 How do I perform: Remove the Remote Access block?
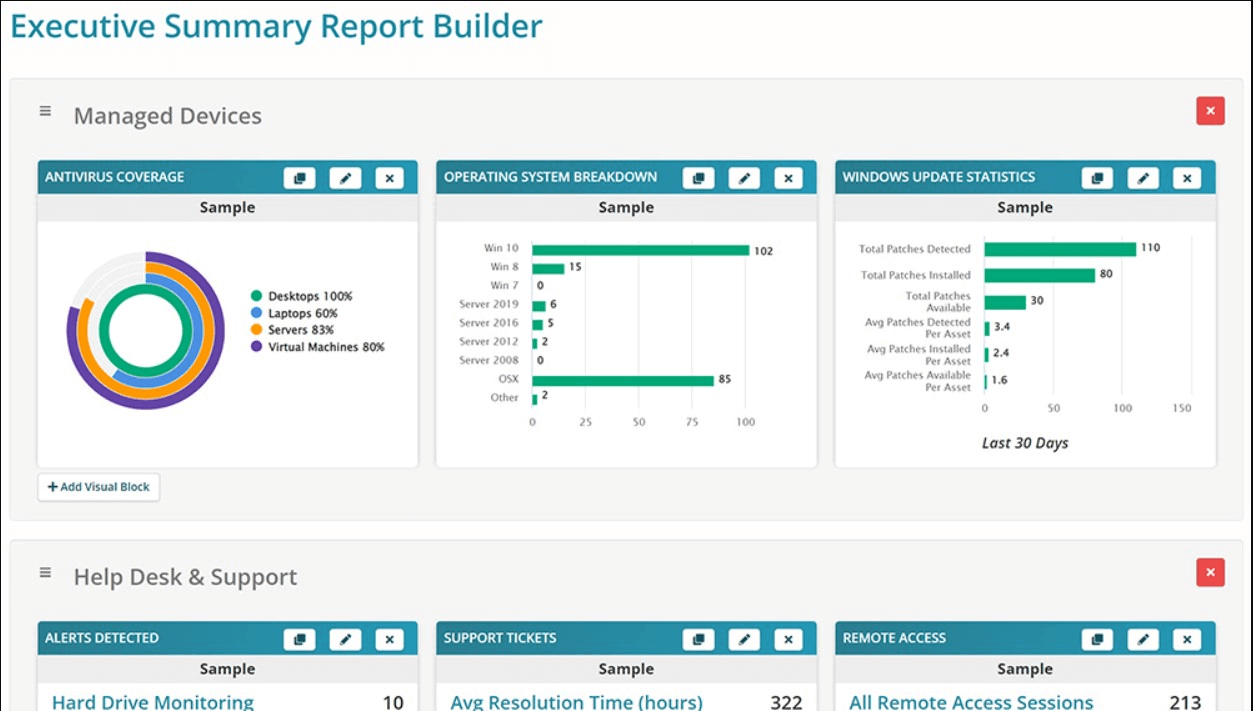1188,639
